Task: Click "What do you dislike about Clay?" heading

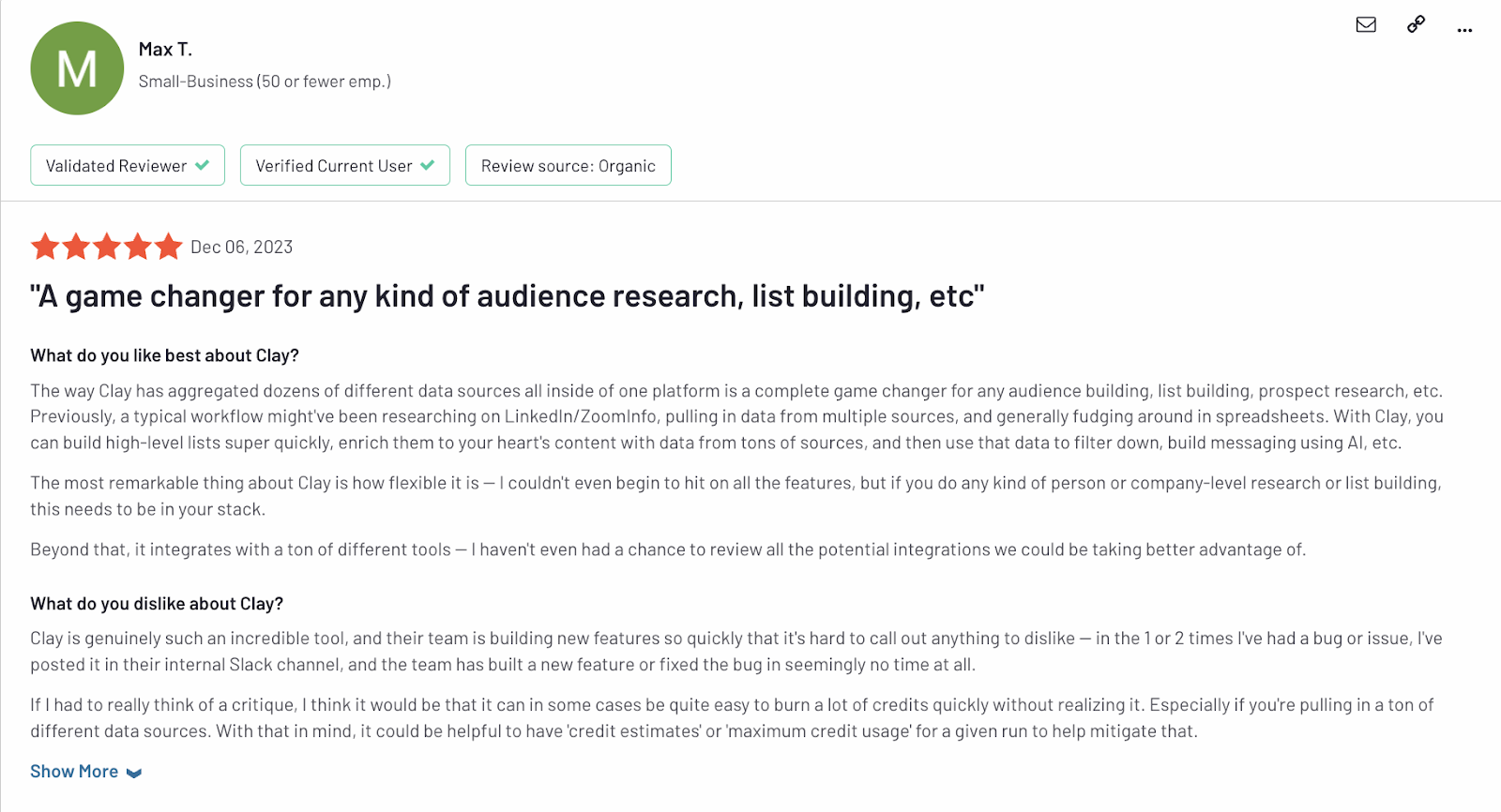Action: (157, 604)
